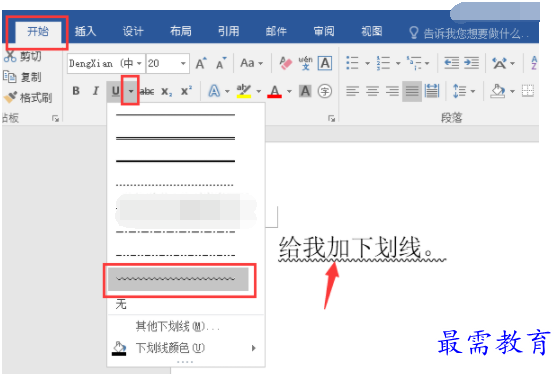Toggle strikethrough abc formatting
The height and width of the screenshot is (374, 559).
[x=147, y=92]
